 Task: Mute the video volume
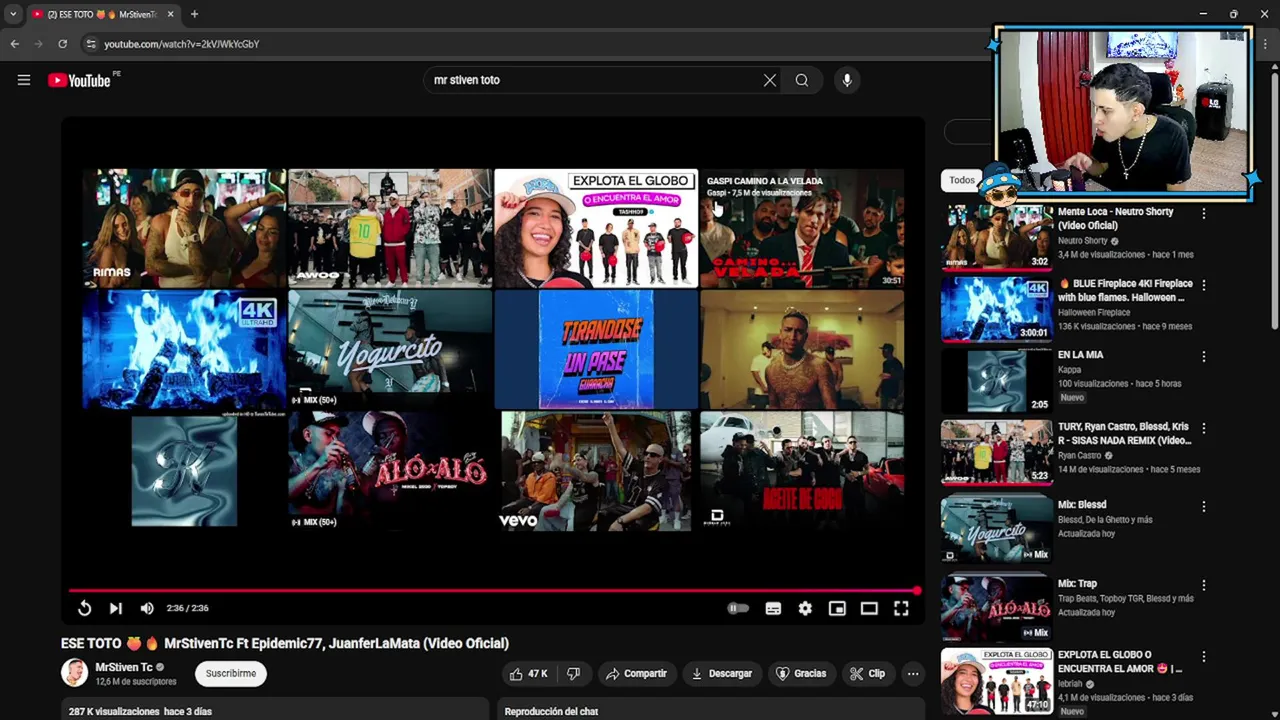[147, 608]
